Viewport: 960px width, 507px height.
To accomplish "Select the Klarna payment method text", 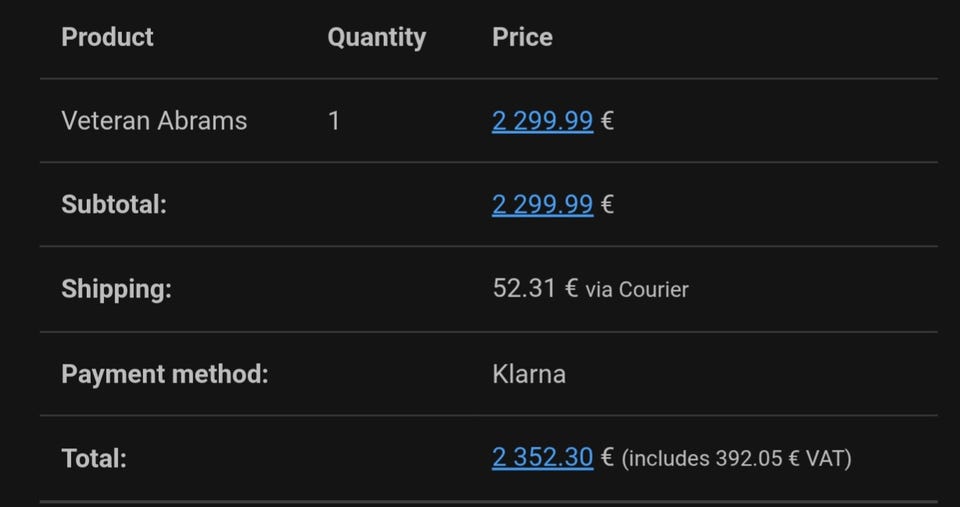I will (529, 374).
